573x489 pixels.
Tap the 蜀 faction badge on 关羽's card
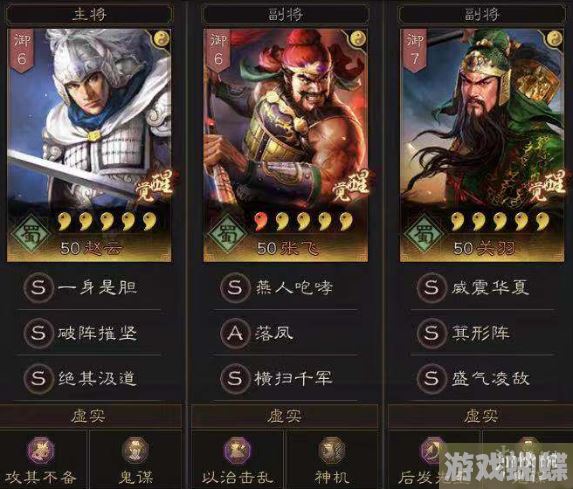click(x=424, y=234)
